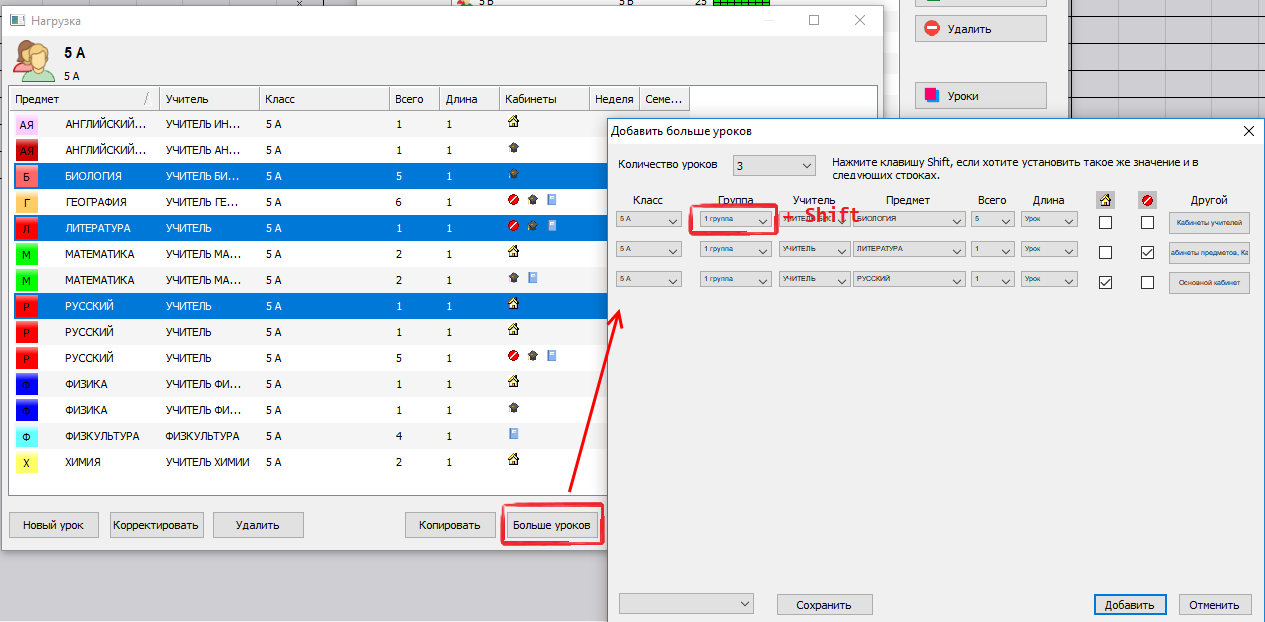Uncheck the forbidden checkbox in the ЛИТЕРАТУРА row
This screenshot has height=622, width=1265.
click(1147, 253)
